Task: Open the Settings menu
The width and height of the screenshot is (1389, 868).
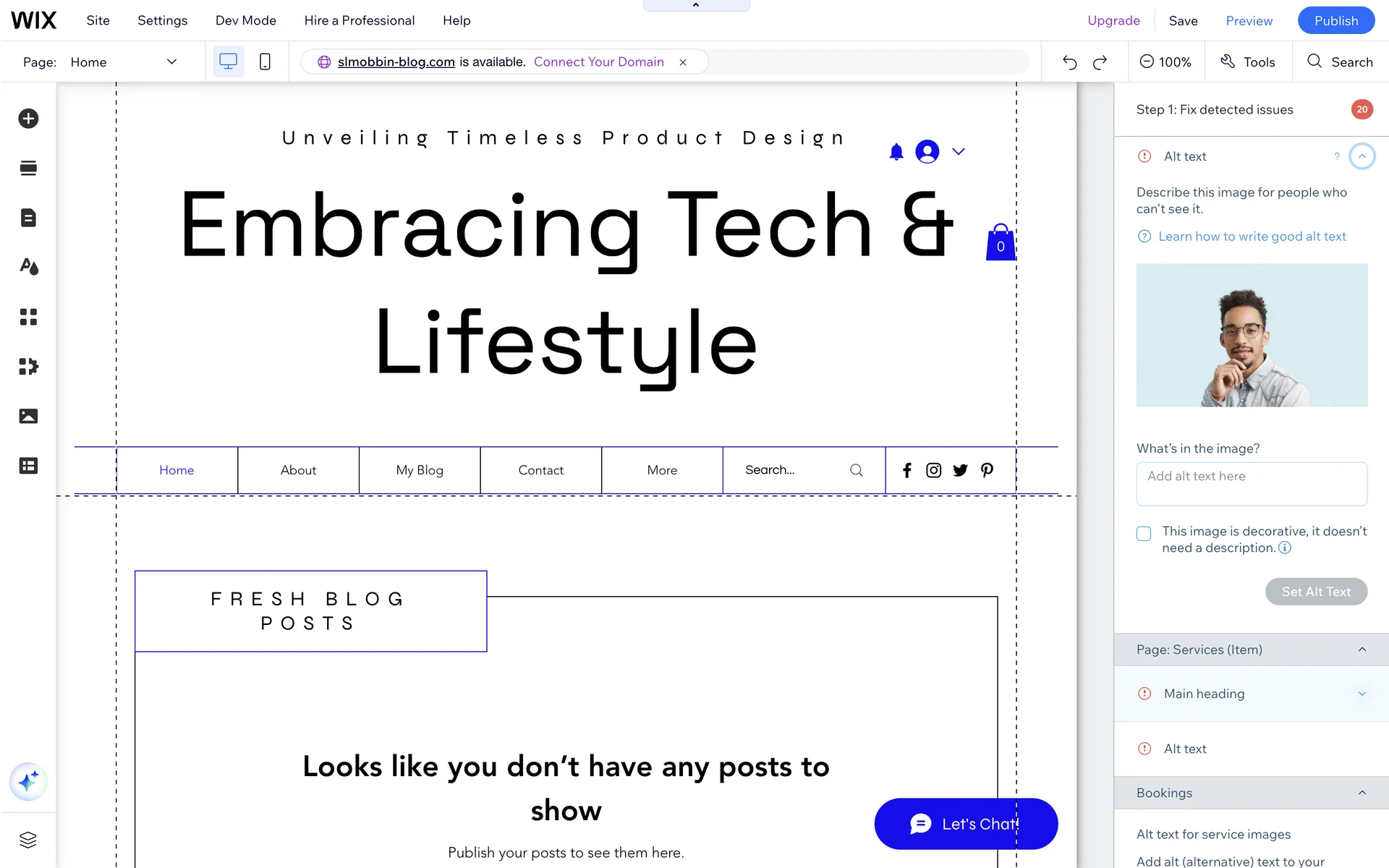Action: [x=162, y=20]
